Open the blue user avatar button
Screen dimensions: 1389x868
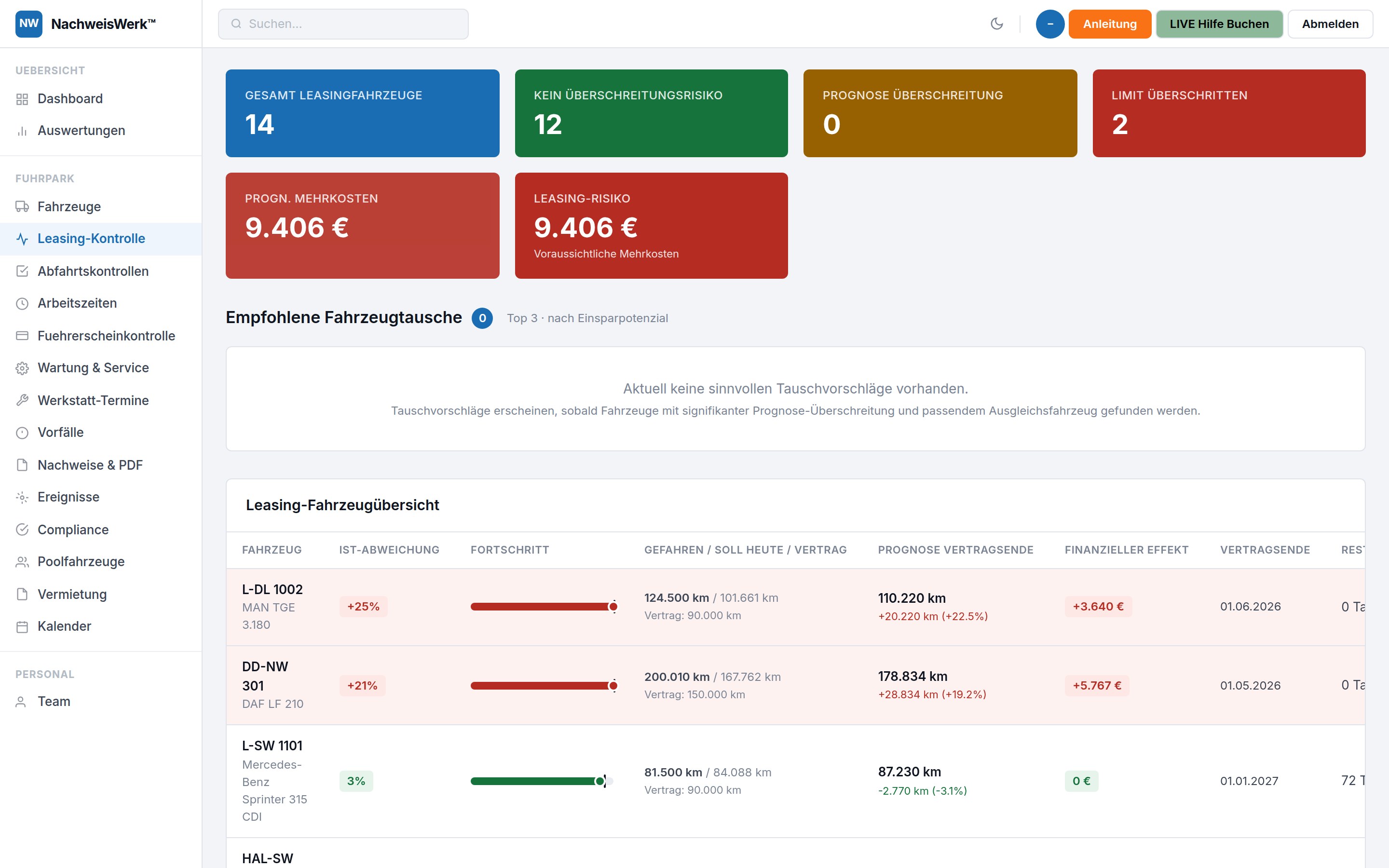click(x=1050, y=24)
